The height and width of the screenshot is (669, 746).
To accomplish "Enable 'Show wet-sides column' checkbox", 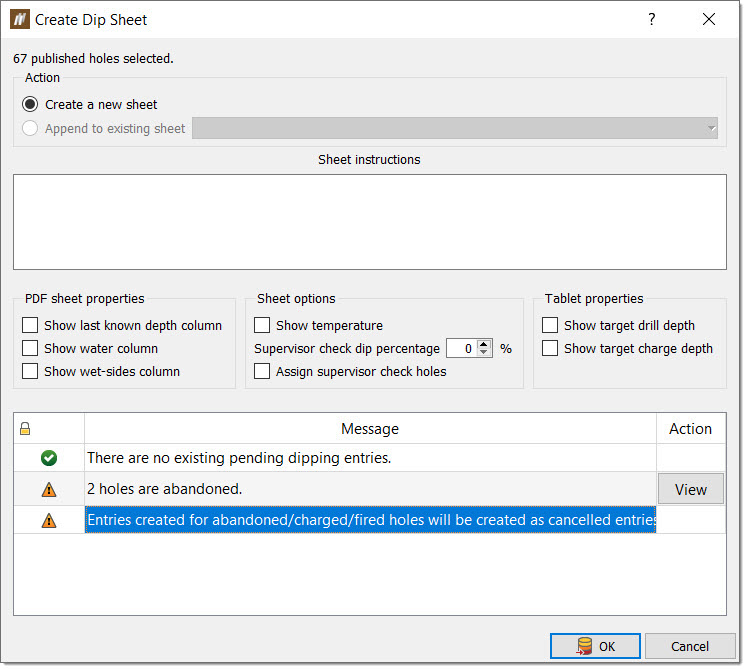I will 30,371.
